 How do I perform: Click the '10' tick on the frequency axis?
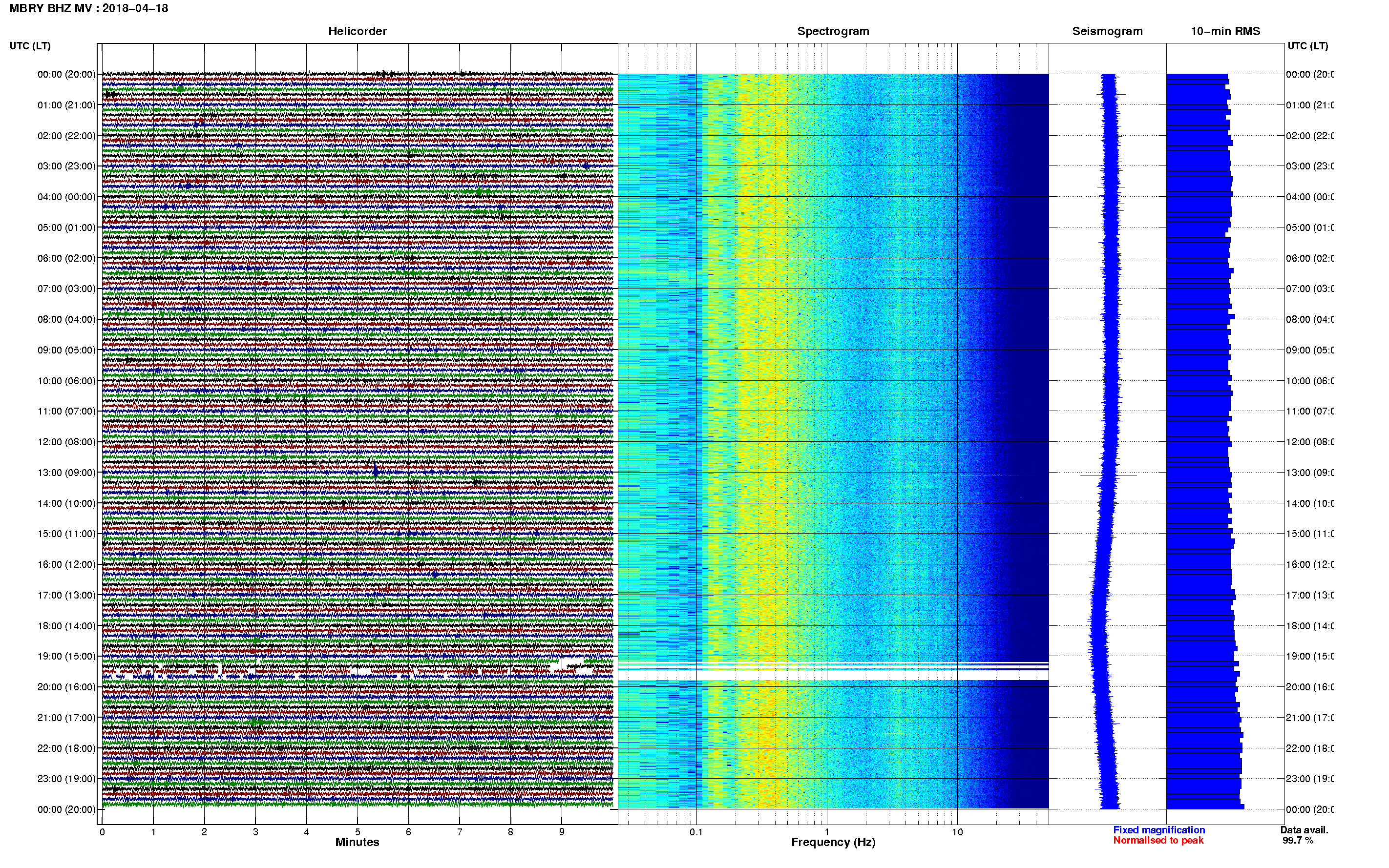957,832
